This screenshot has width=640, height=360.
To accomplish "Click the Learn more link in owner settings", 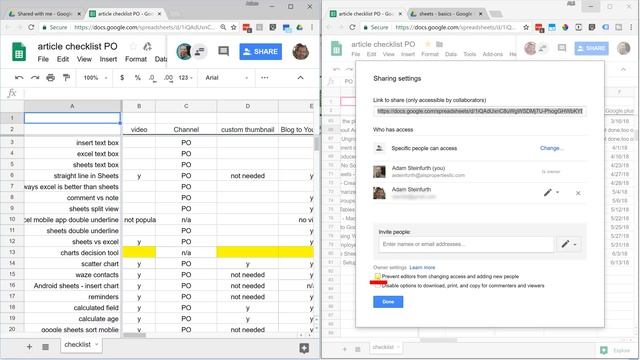I will [422, 267].
